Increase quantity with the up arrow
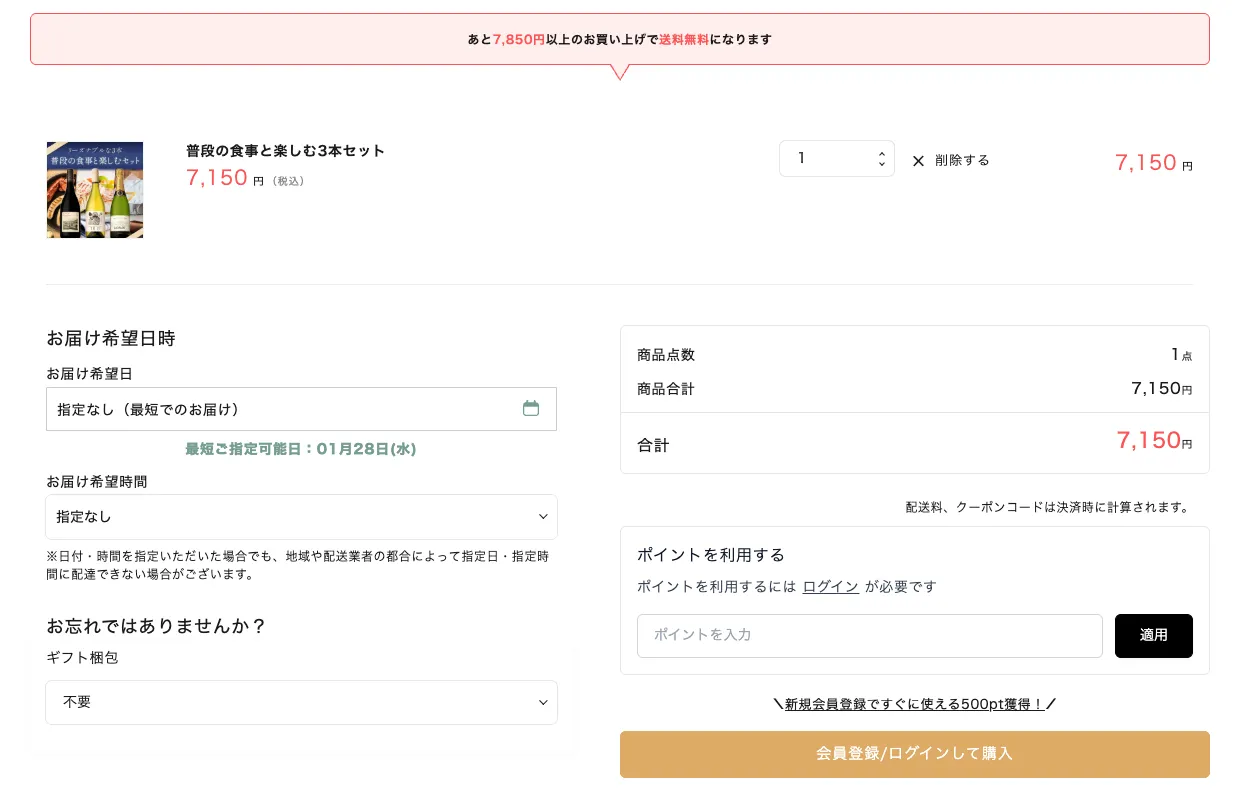Screen dimensions: 1235x795 point(881,153)
